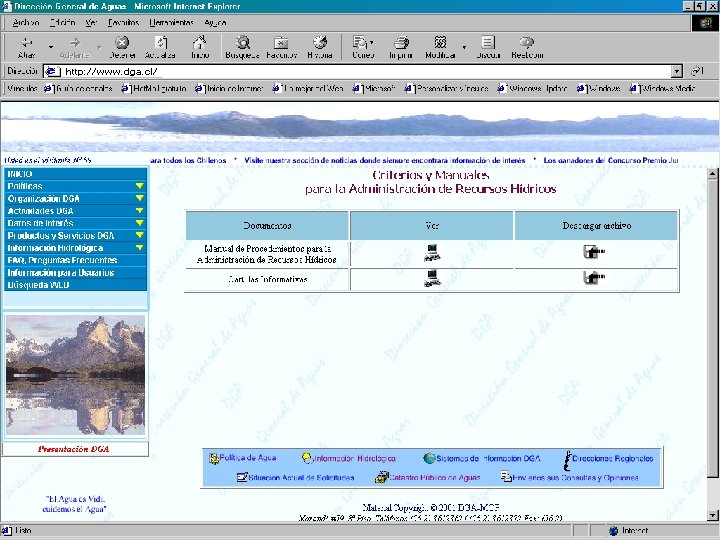Open Windows Update links-bar shortcut

(x=533, y=88)
